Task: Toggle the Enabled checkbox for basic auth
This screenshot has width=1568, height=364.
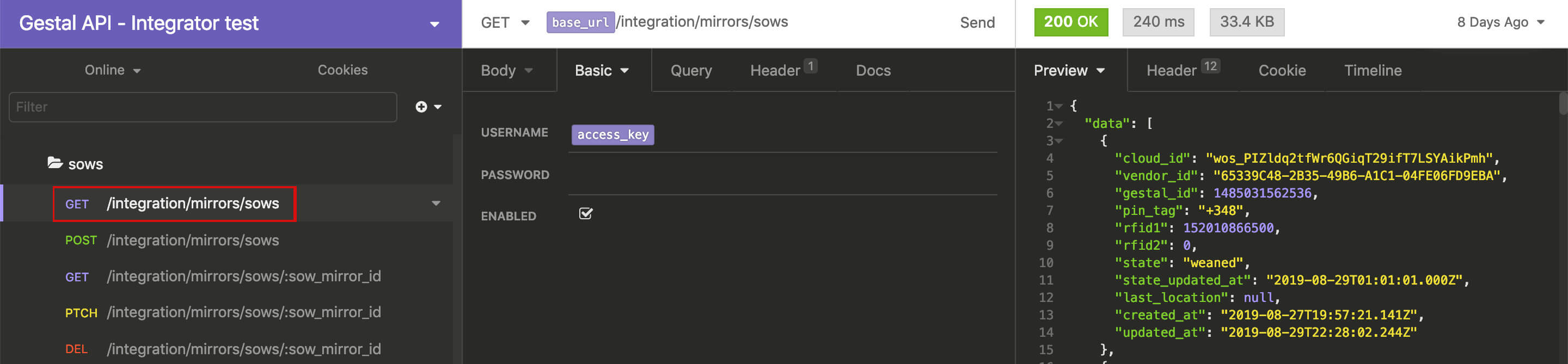Action: click(586, 214)
